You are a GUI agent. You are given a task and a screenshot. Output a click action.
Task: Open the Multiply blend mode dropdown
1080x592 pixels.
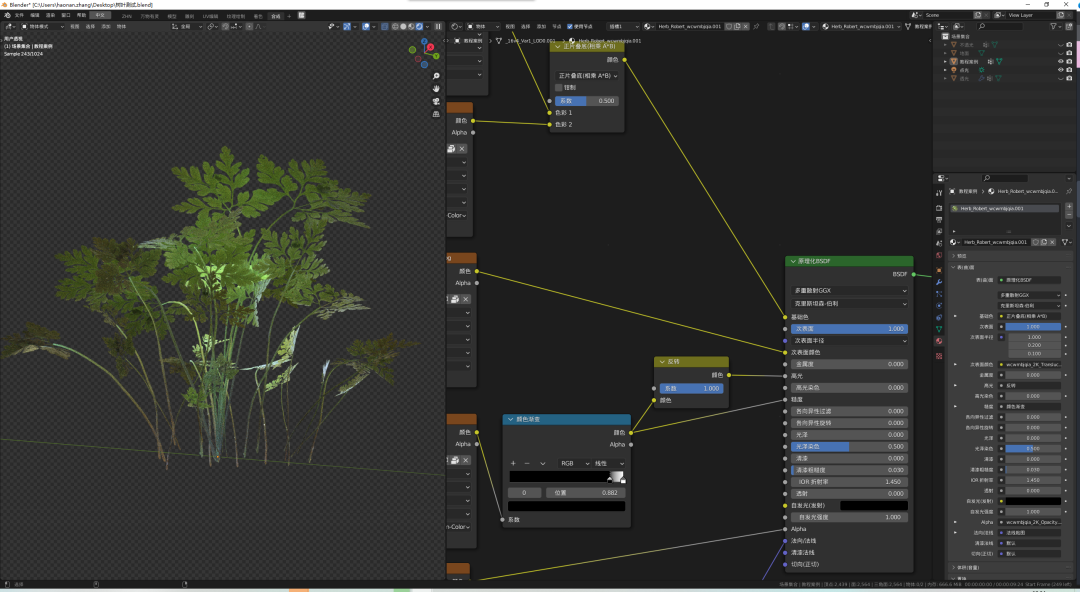pos(587,75)
